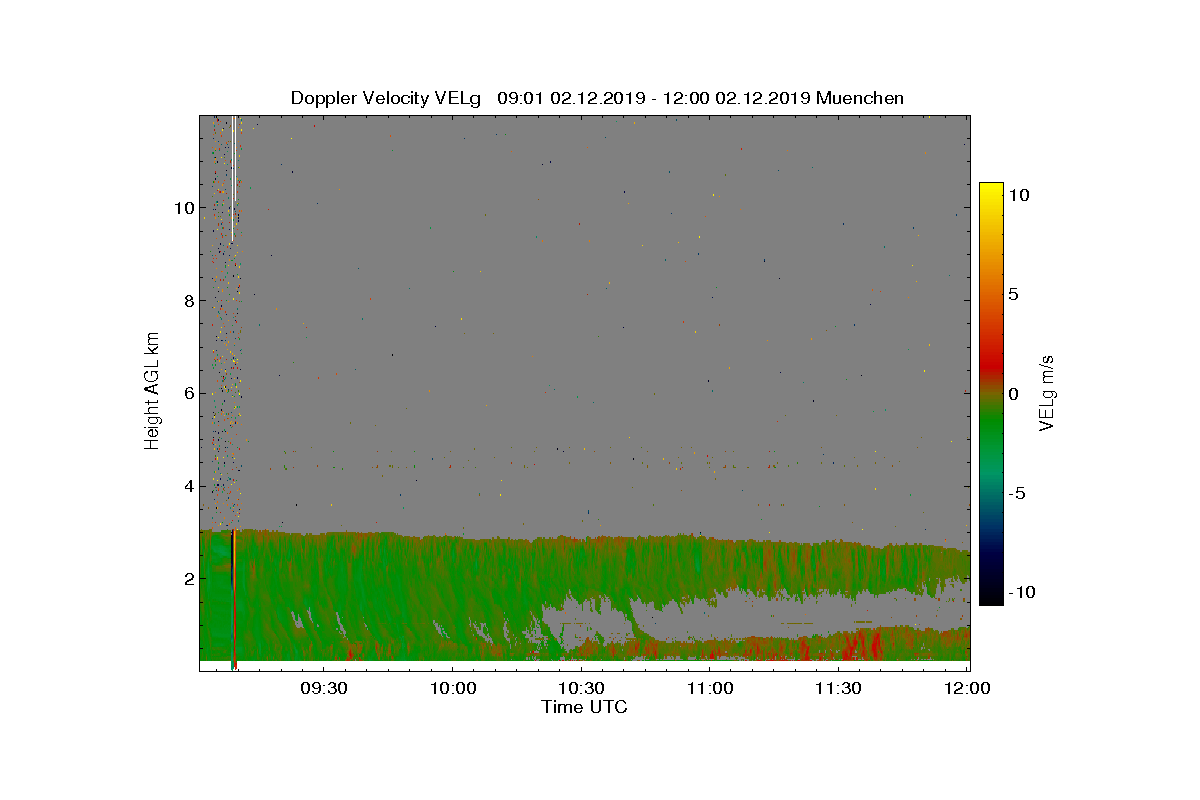Click the plot title 'Doppler Velocity VELg'
The image size is (1200, 800).
point(386,98)
